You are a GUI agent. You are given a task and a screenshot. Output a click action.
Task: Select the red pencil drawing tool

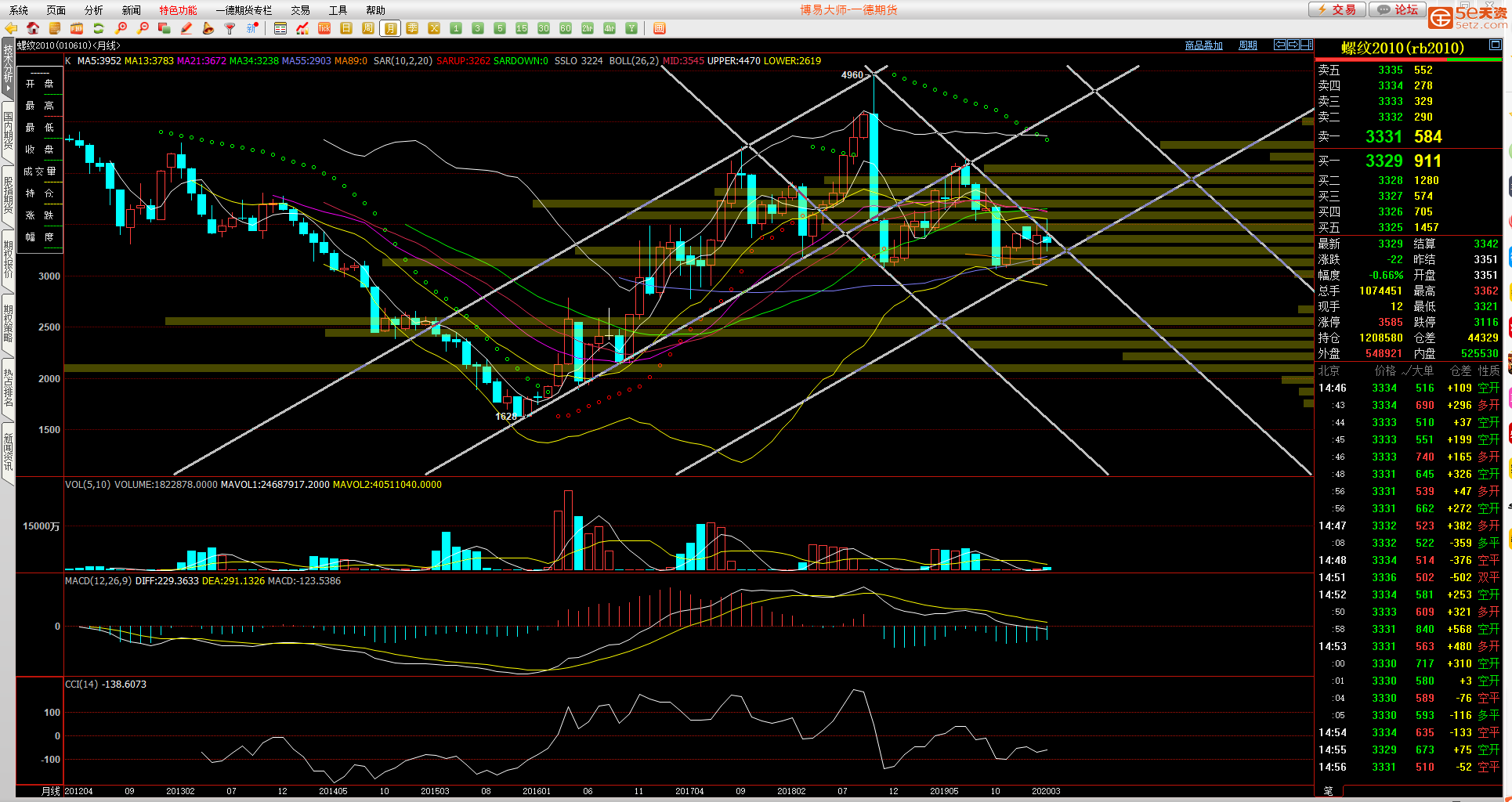coord(186,28)
